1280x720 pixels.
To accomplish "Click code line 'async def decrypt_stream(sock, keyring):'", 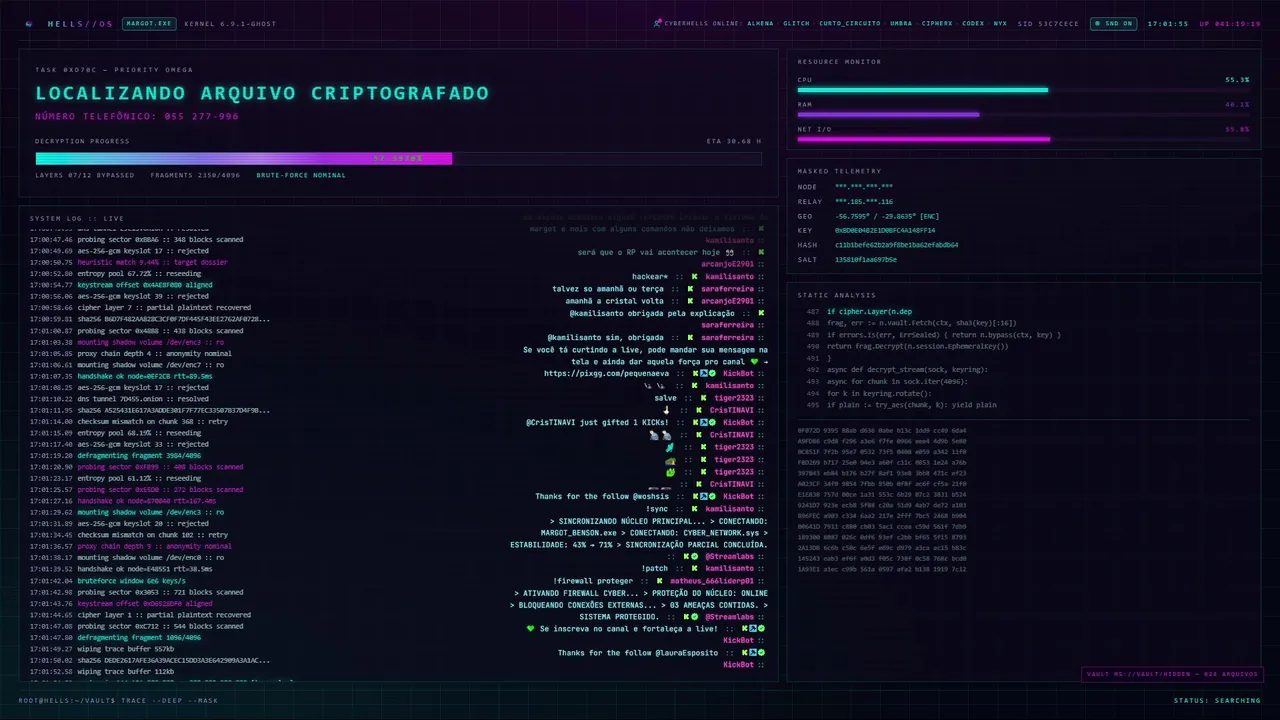I will pos(907,370).
